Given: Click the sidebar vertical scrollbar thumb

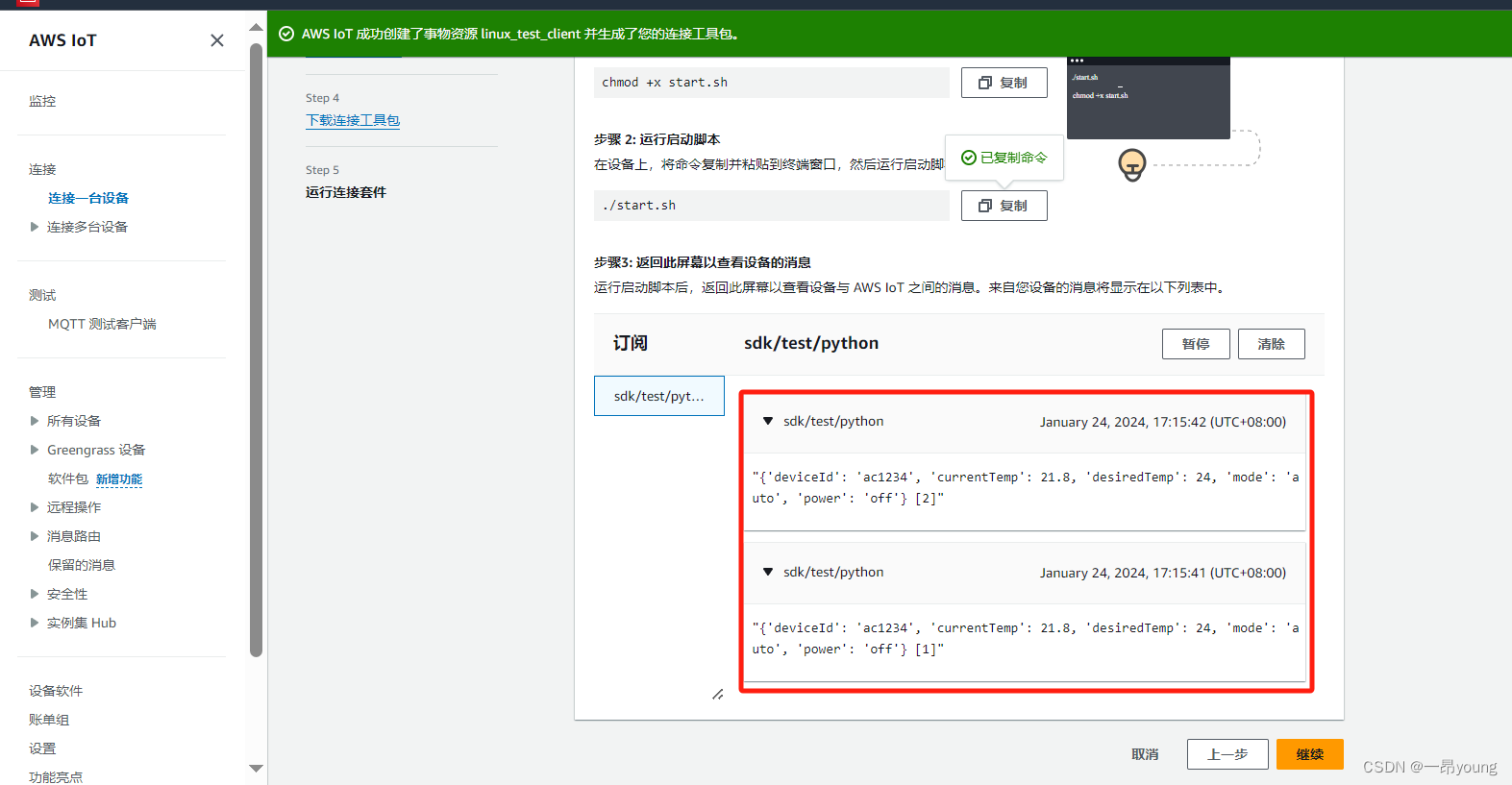Looking at the screenshot, I should click(256, 351).
